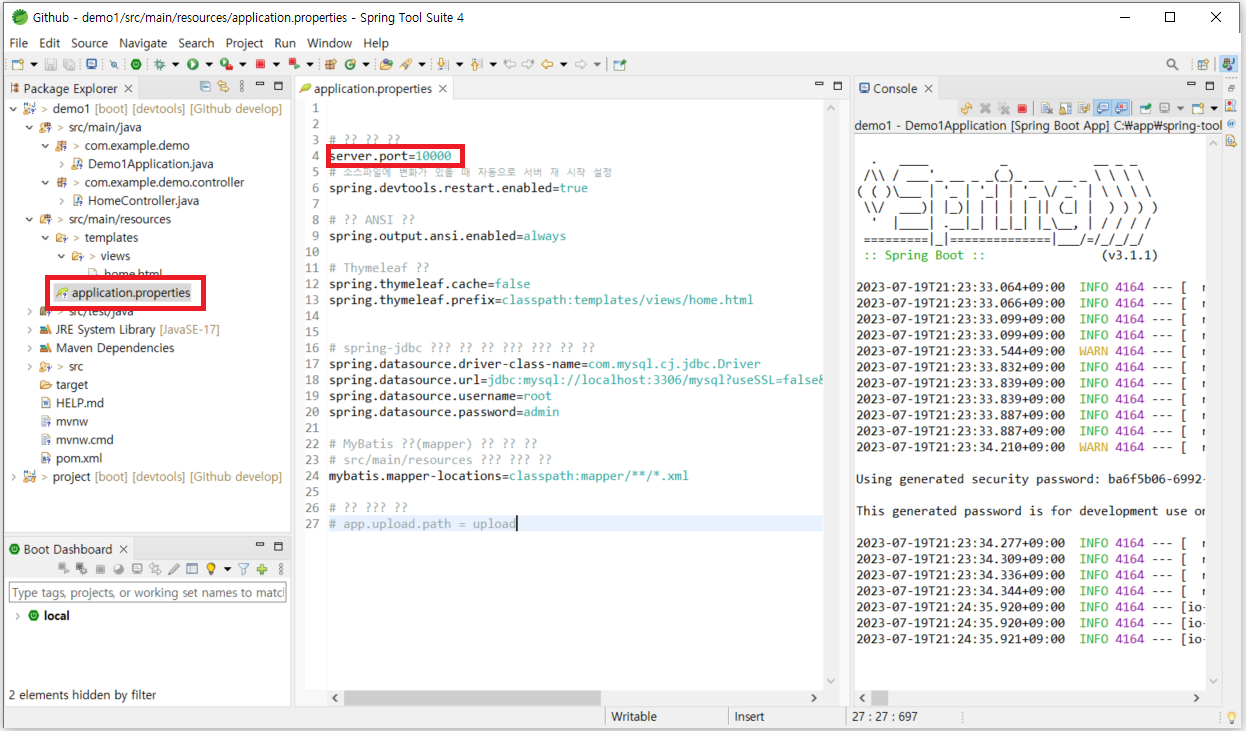This screenshot has width=1246, height=731.
Task: Expand the JRE System Library node
Action: tap(29, 329)
